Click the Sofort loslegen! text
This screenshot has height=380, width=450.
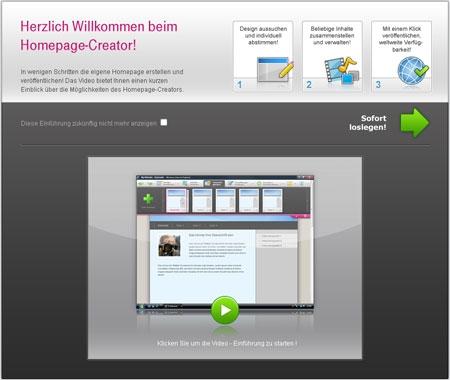tap(368, 123)
